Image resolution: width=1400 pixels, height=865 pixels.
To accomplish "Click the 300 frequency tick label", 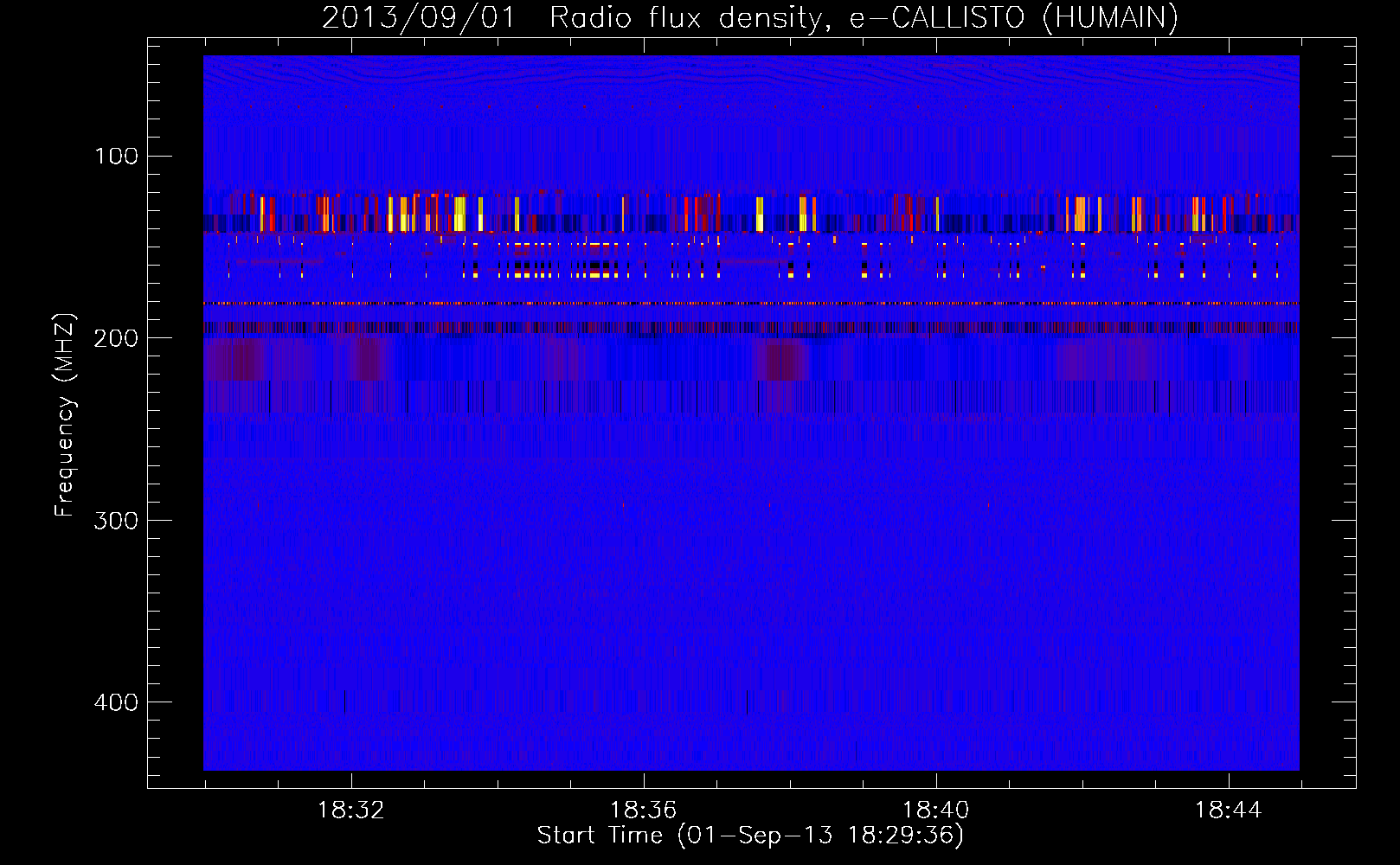I will point(116,520).
